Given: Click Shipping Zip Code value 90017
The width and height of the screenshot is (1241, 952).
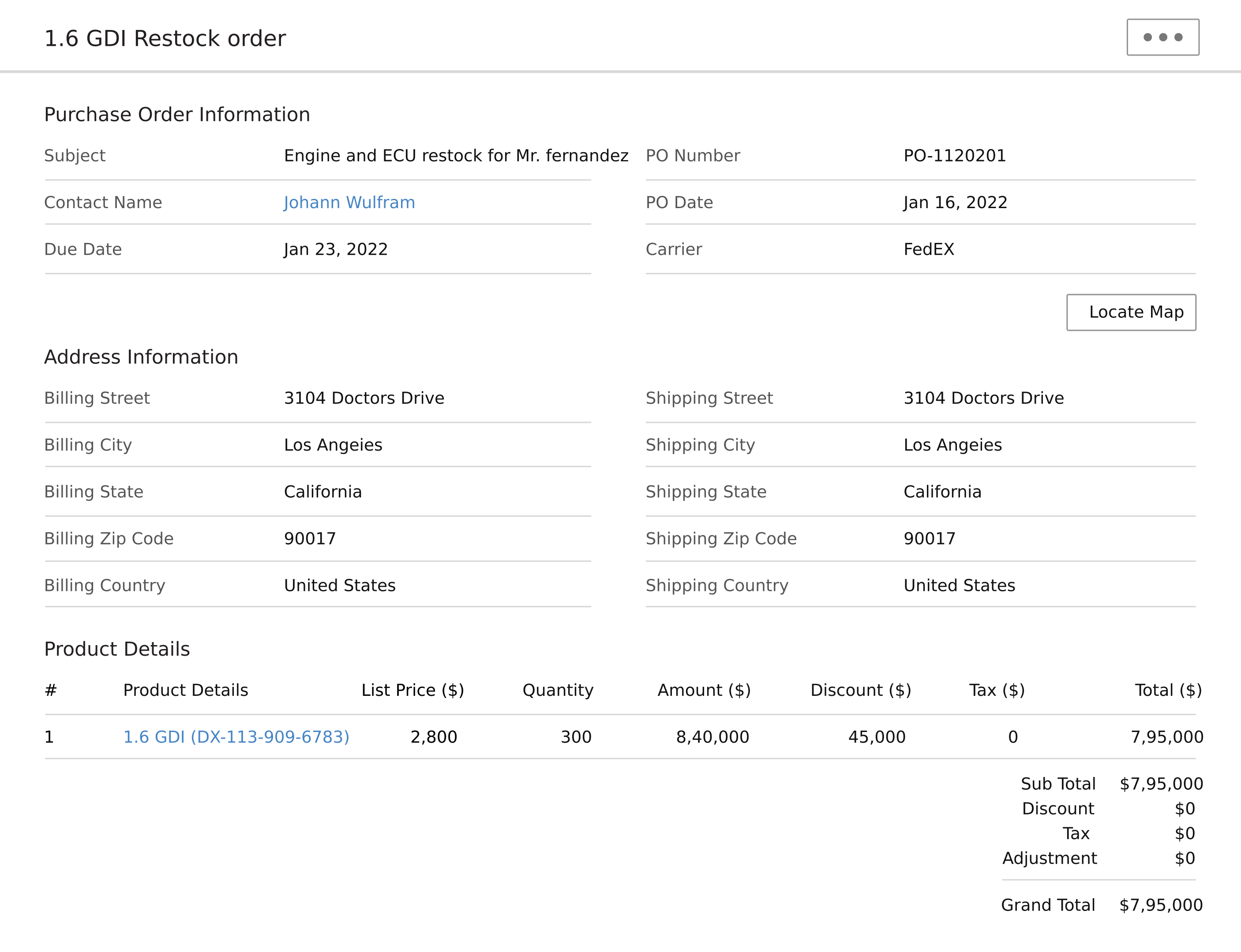Looking at the screenshot, I should point(929,538).
